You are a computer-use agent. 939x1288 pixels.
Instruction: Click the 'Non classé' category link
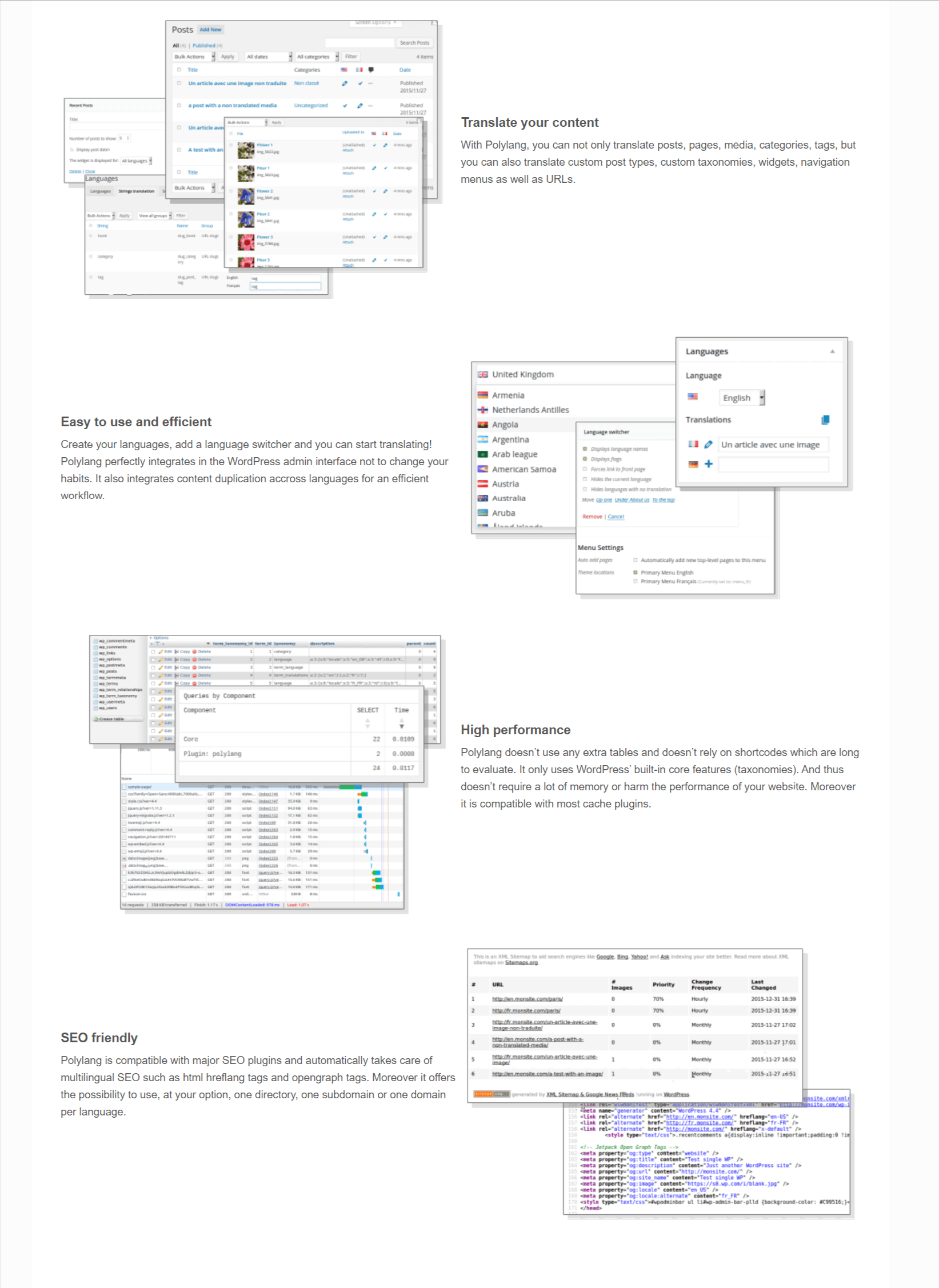click(x=306, y=83)
